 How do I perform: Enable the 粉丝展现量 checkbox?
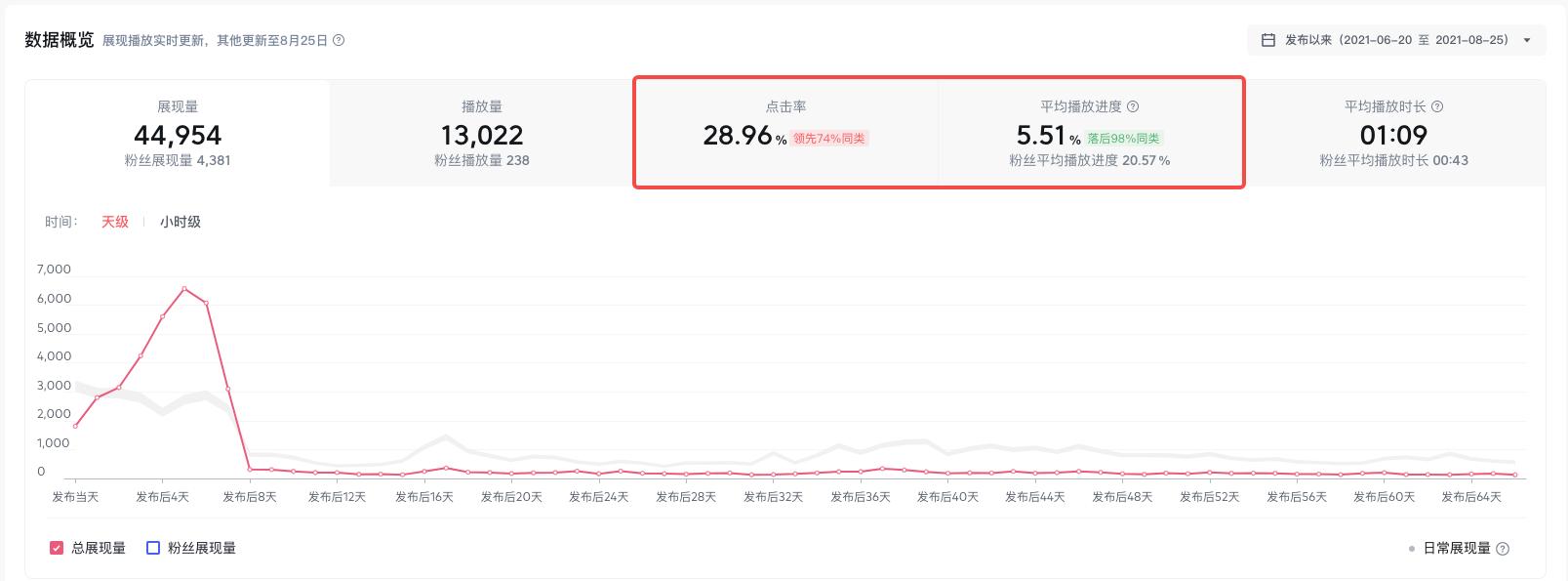pos(153,548)
